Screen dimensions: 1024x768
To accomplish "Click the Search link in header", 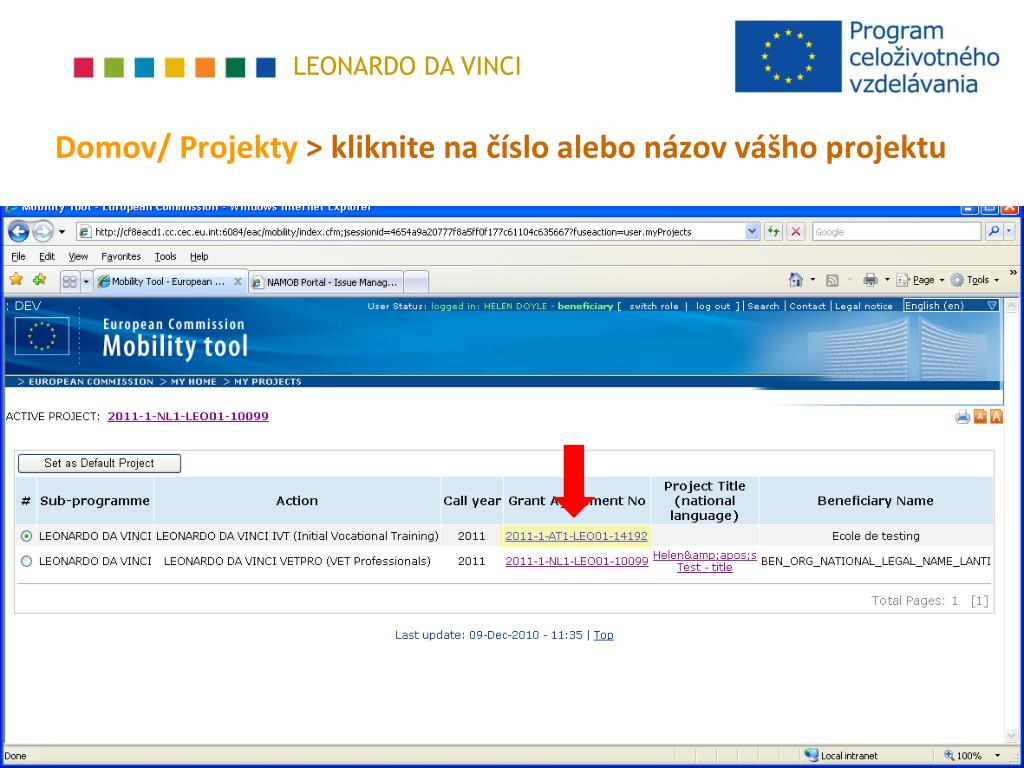I will pos(763,306).
